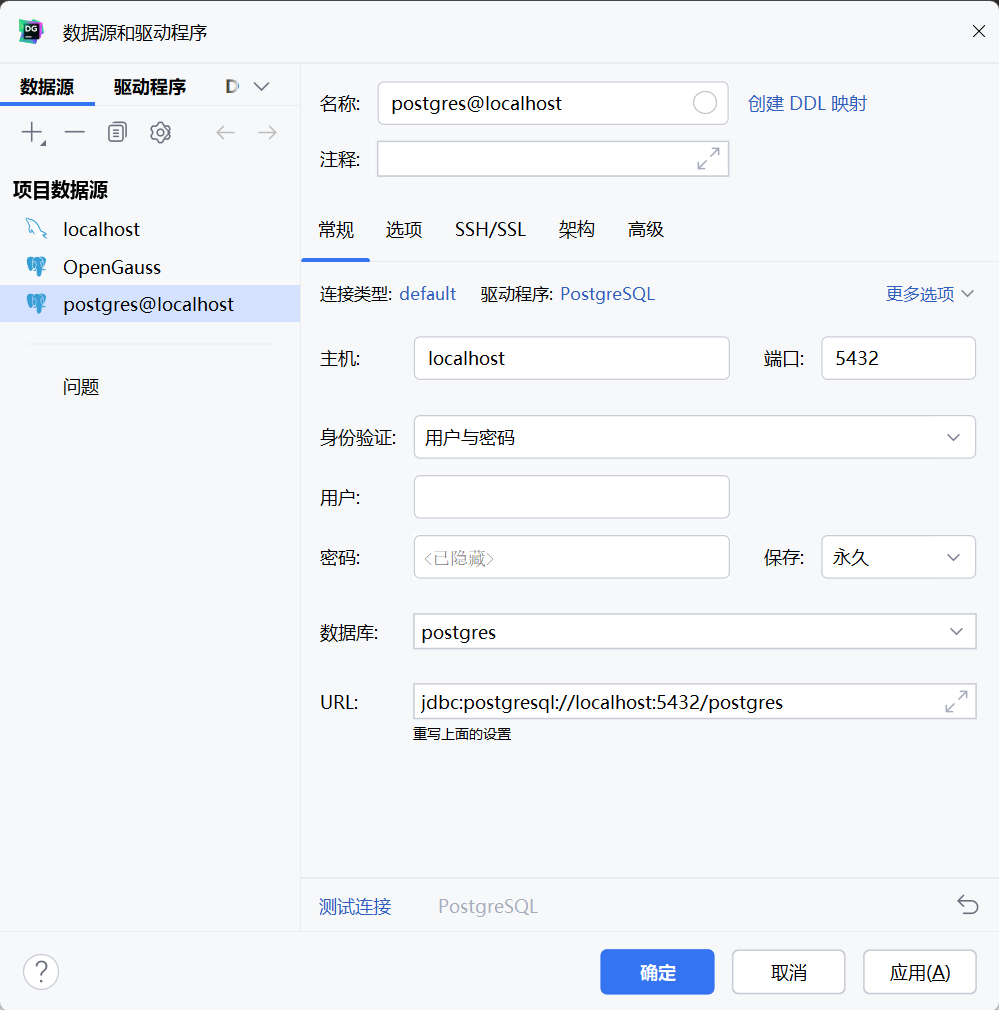
Task: Expand hidden tabs chevron next to D
Action: pos(261,86)
